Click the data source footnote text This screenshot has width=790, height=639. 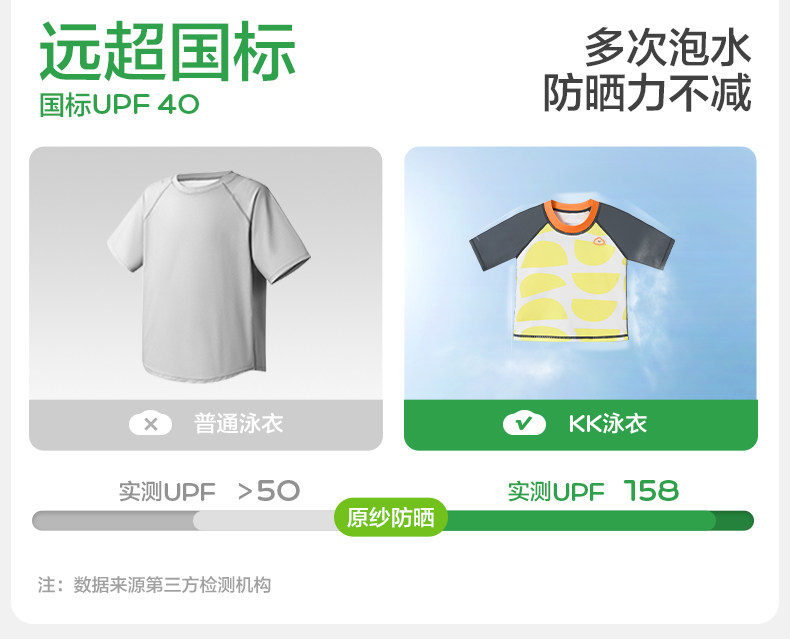click(154, 585)
